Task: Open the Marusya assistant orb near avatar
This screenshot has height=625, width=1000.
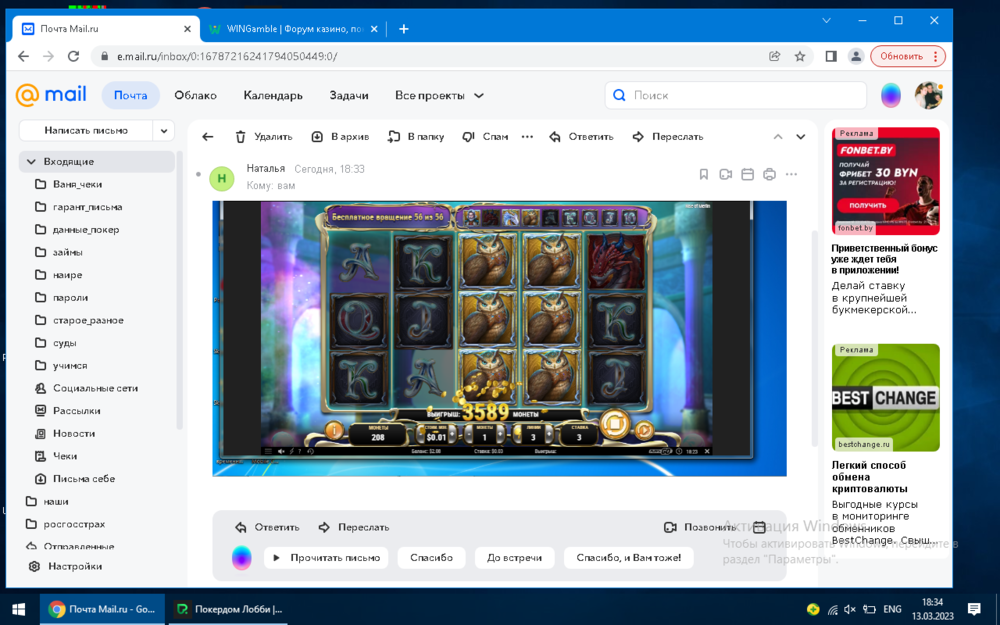Action: pyautogui.click(x=890, y=96)
